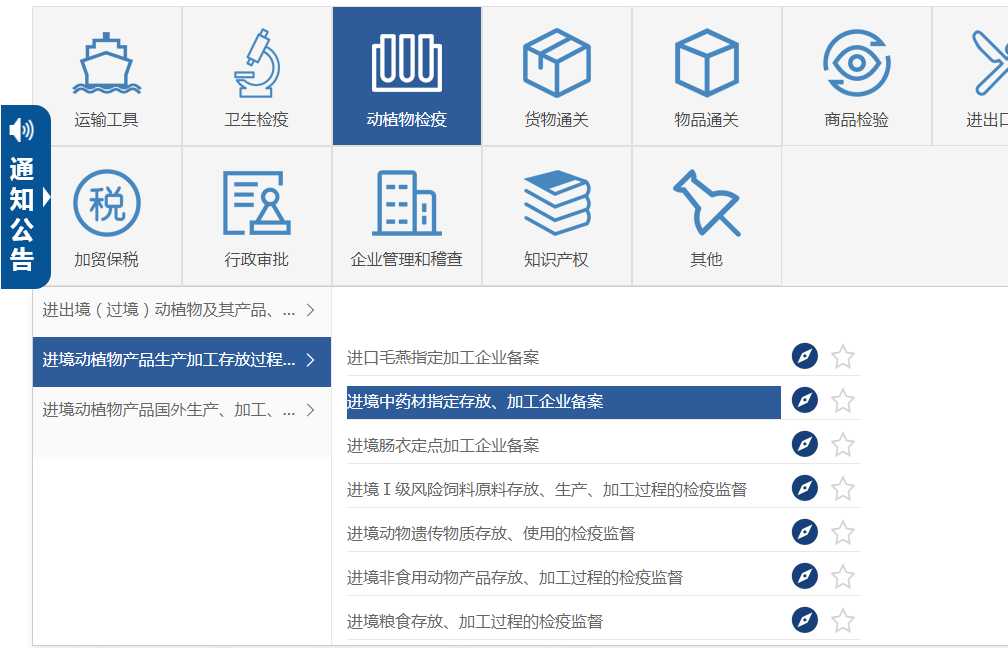Open the building icon for 企业管理和稽查
1008x648 pixels.
[x=406, y=203]
